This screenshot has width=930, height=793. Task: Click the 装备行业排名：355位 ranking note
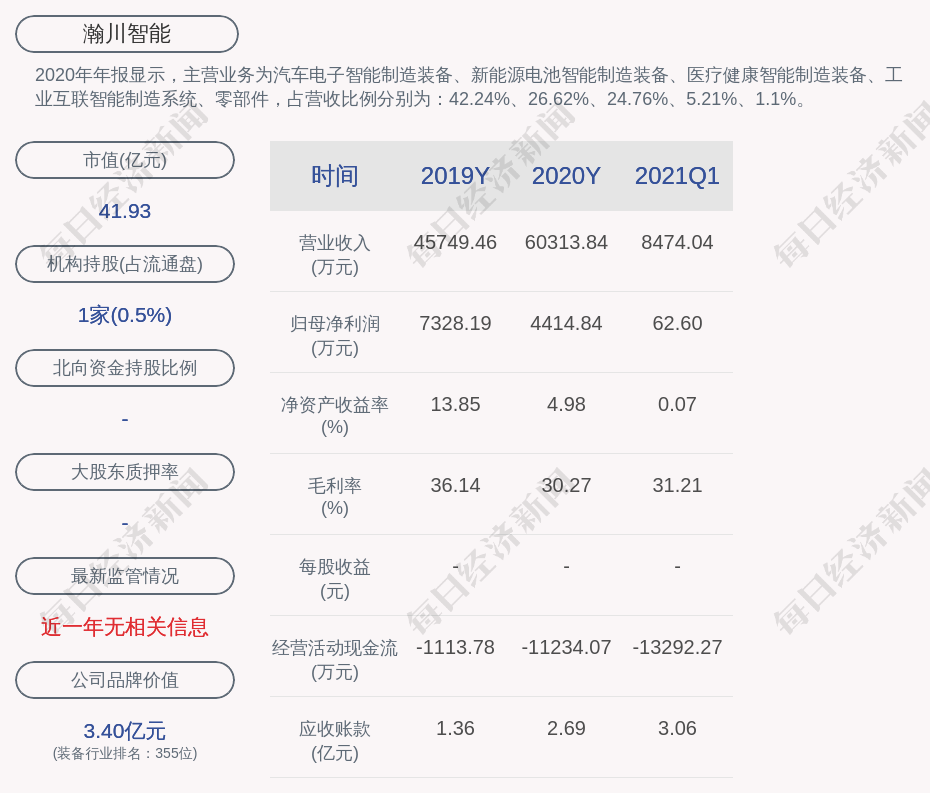pyautogui.click(x=125, y=753)
